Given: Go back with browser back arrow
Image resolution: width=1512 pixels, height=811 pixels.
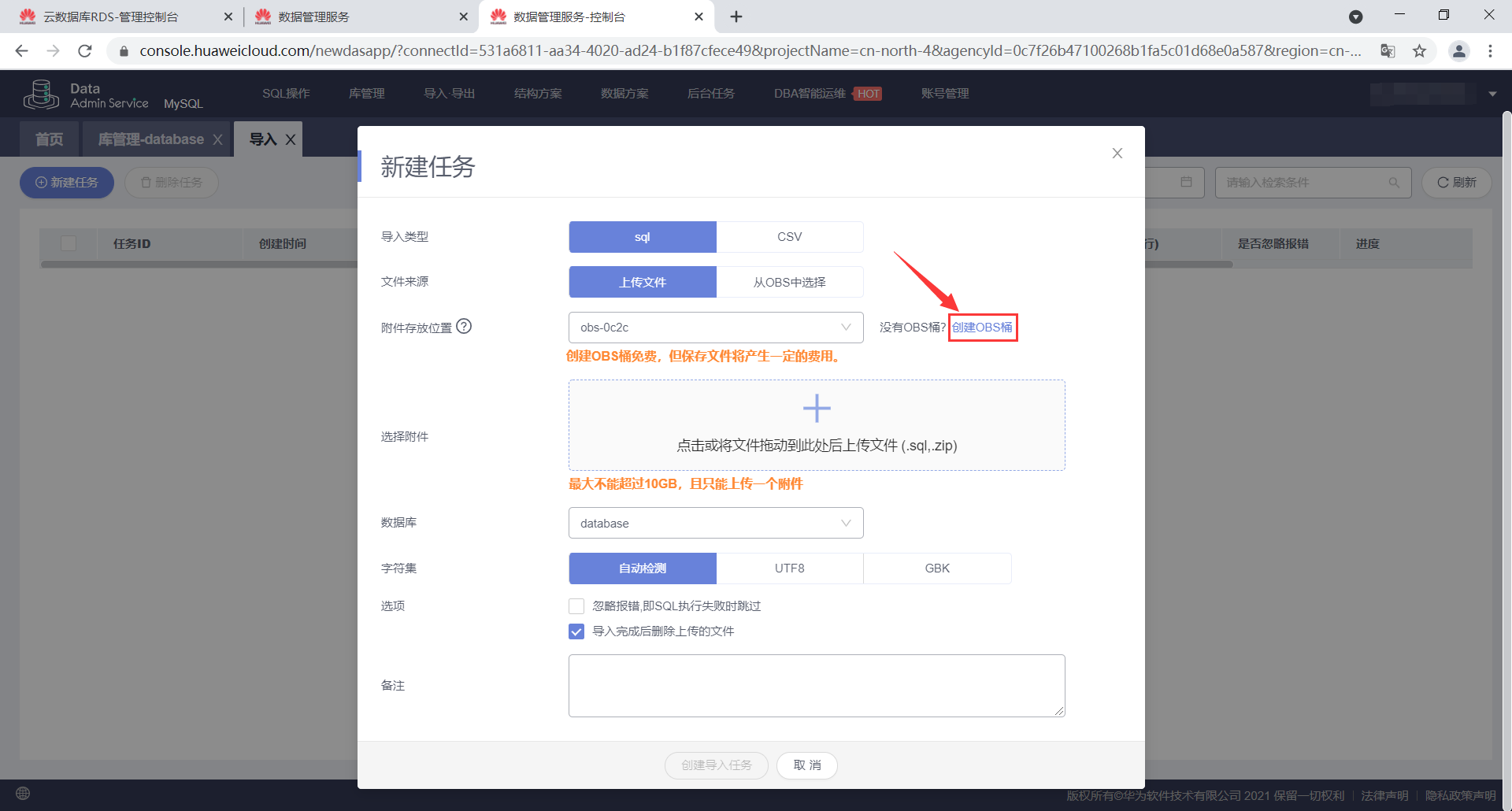Looking at the screenshot, I should (21, 50).
